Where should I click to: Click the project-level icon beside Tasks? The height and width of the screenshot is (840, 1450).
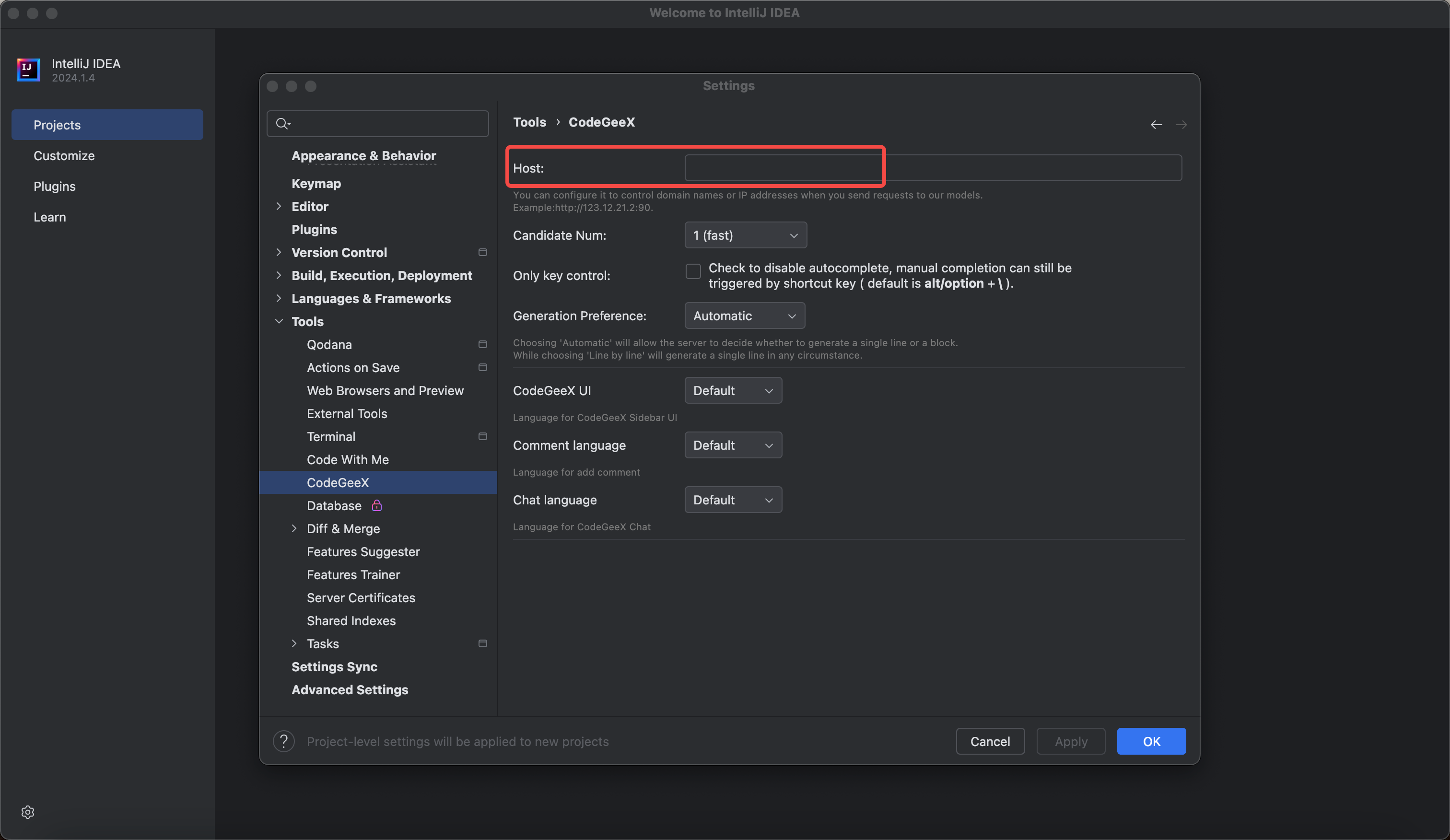483,643
